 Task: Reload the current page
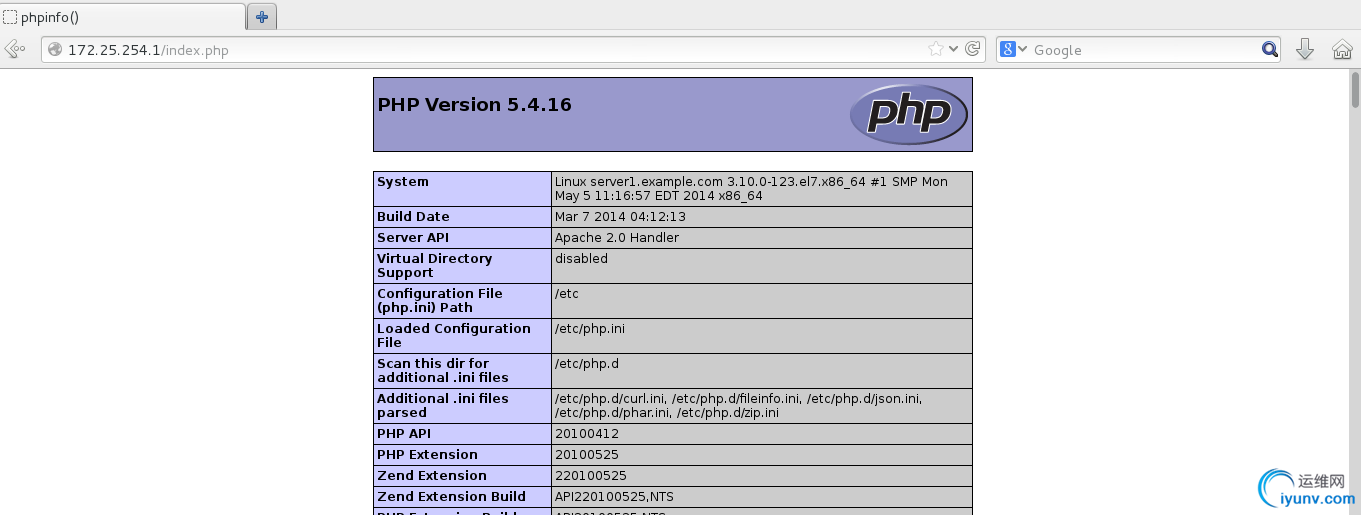pos(971,49)
